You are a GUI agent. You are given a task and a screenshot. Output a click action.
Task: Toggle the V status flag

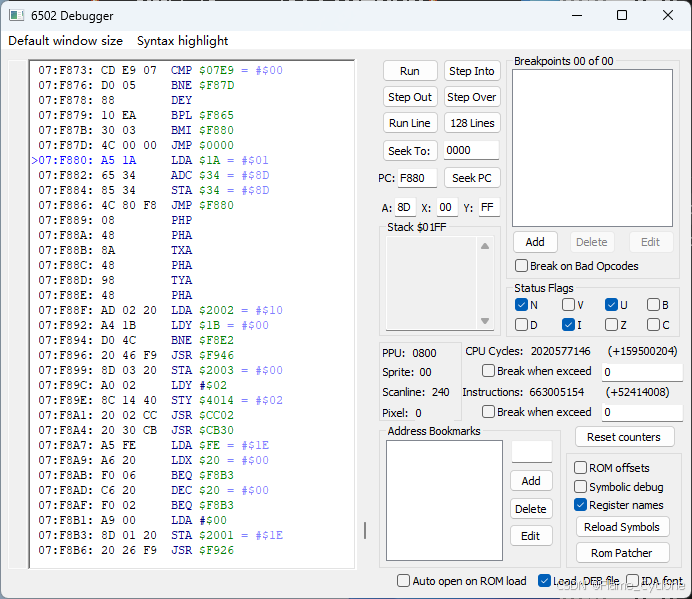tap(573, 305)
